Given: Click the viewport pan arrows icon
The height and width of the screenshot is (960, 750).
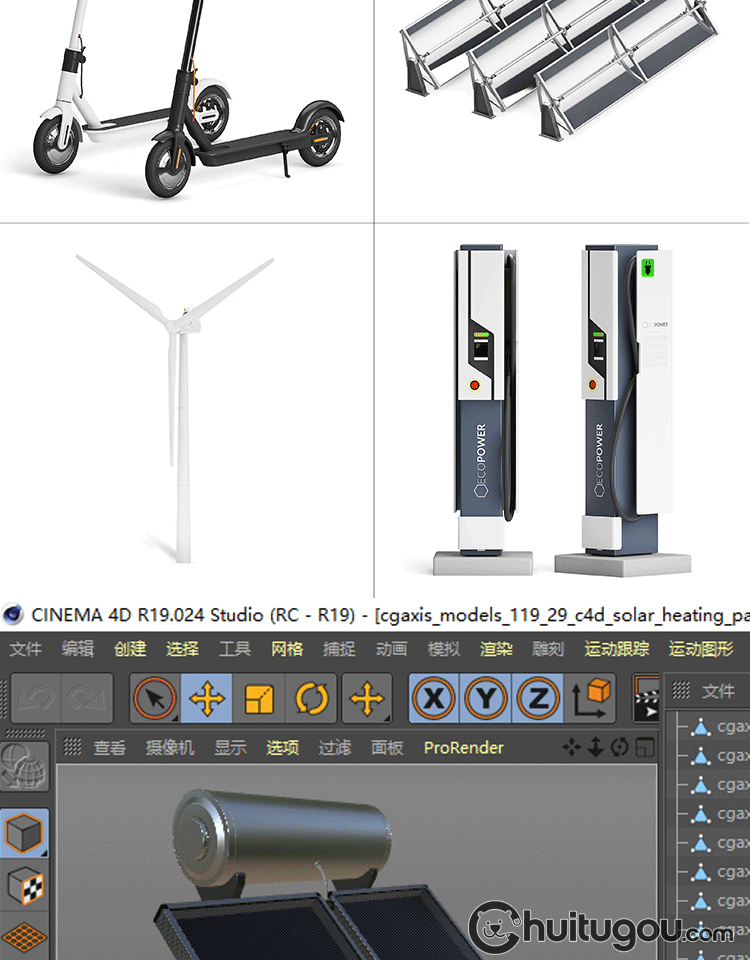Looking at the screenshot, I should tap(571, 747).
